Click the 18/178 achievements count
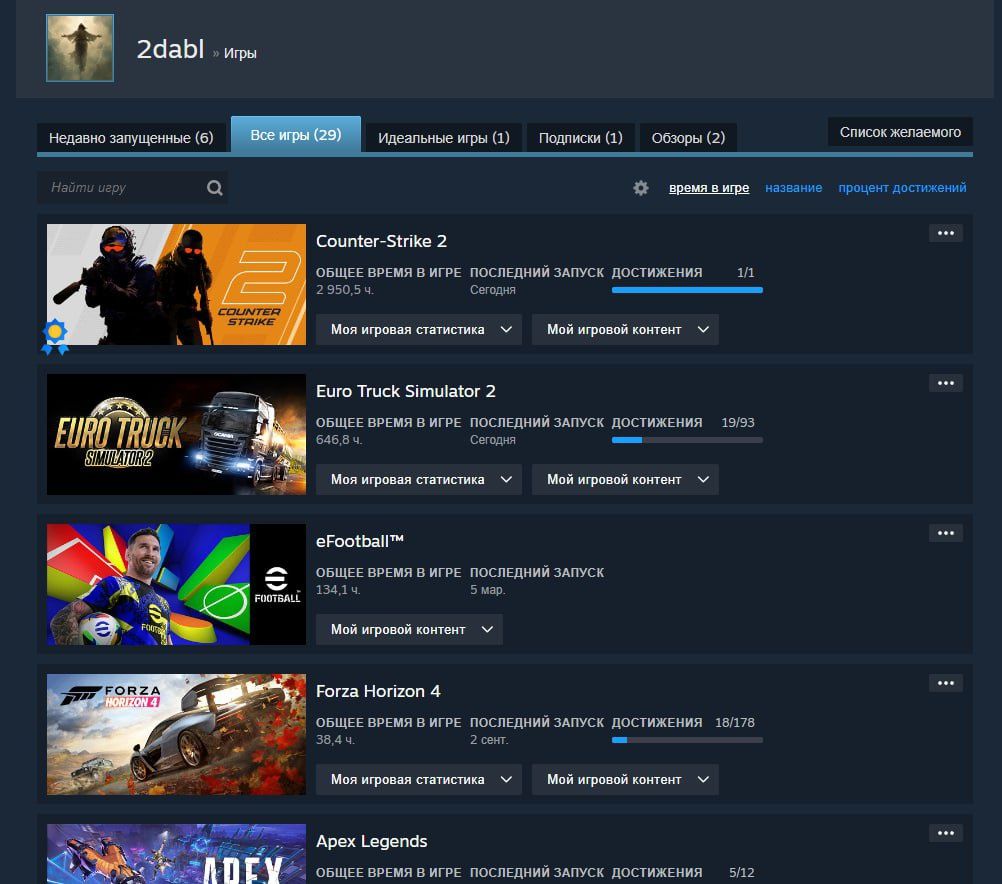 pyautogui.click(x=735, y=722)
